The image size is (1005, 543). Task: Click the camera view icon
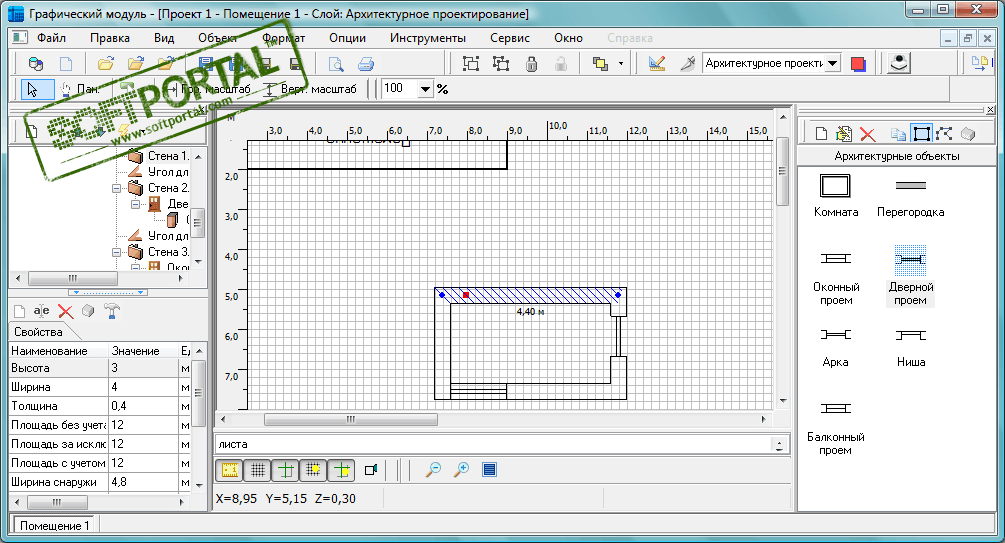tap(370, 470)
